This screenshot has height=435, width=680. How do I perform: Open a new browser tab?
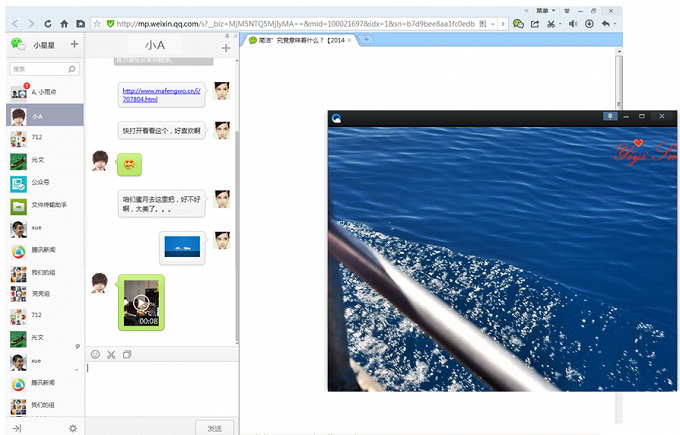366,39
